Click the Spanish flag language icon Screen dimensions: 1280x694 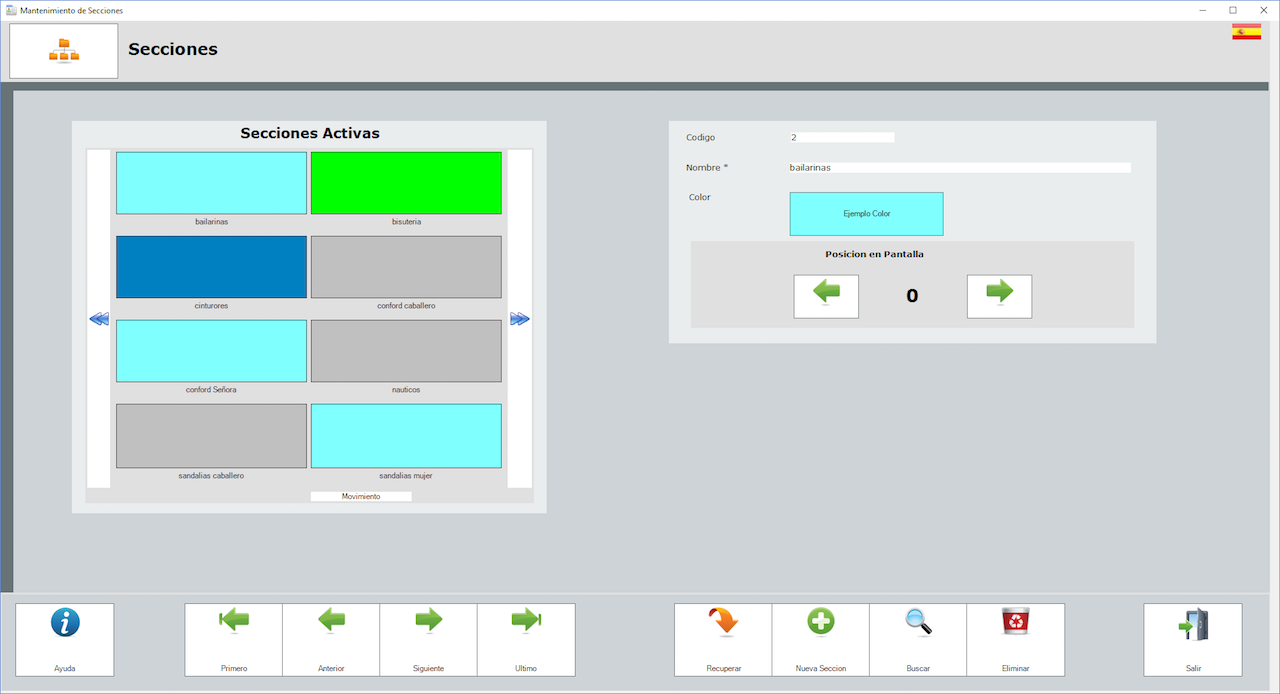point(1246,32)
